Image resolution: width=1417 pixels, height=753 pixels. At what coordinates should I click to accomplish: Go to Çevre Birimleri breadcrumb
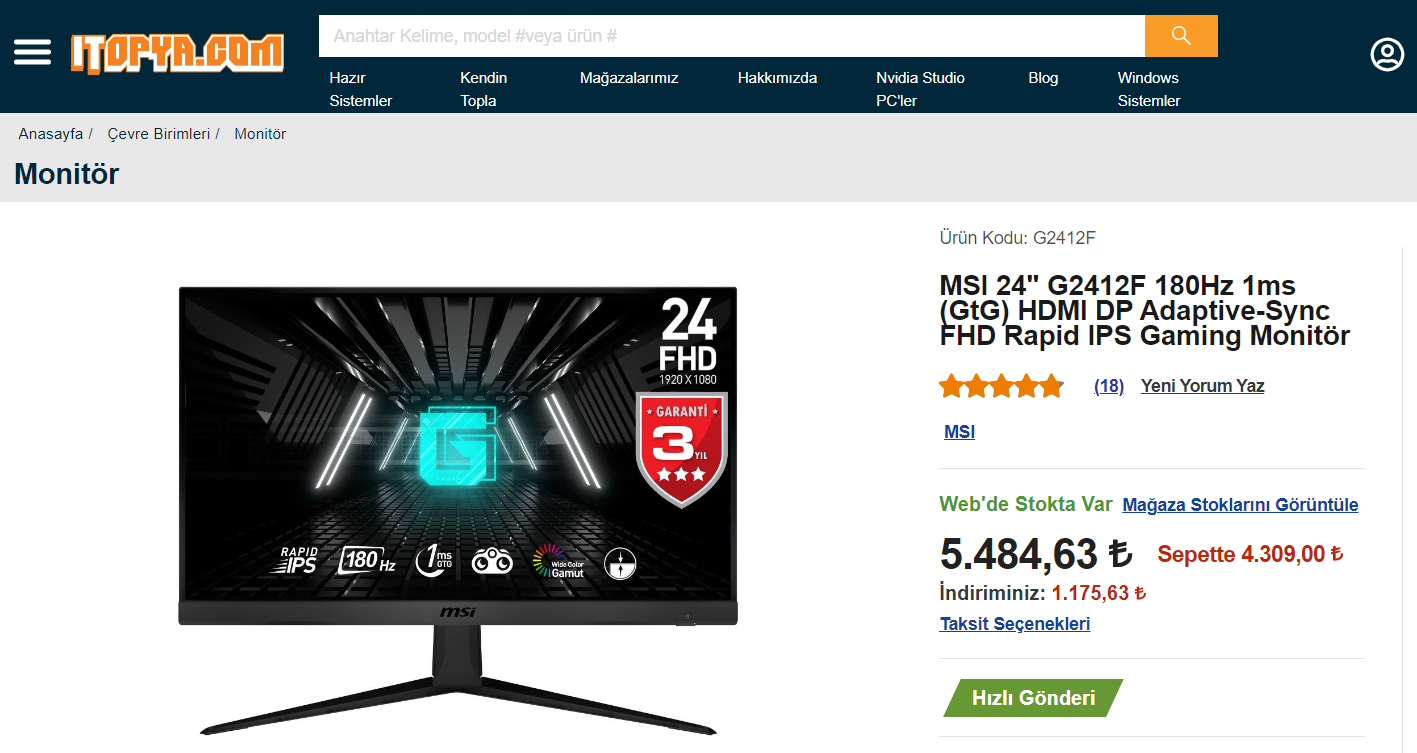tap(159, 134)
